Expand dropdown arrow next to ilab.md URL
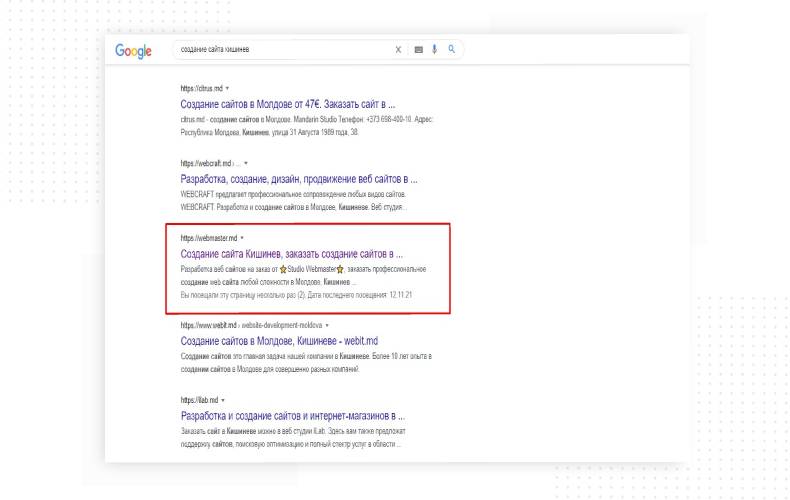Image resolution: width=790 pixels, height=500 pixels. pos(223,400)
